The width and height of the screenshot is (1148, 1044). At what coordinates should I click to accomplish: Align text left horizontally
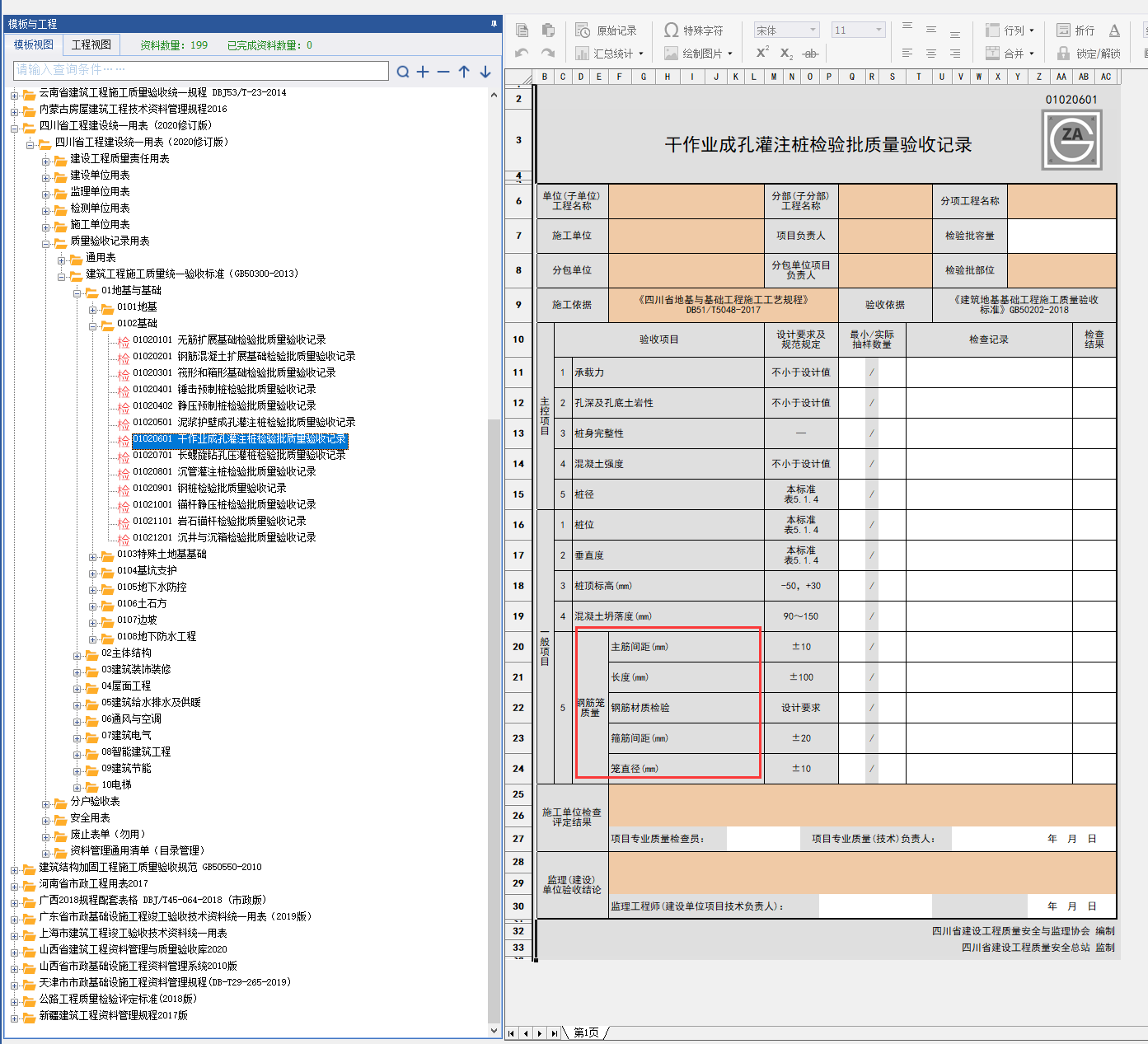(x=907, y=54)
